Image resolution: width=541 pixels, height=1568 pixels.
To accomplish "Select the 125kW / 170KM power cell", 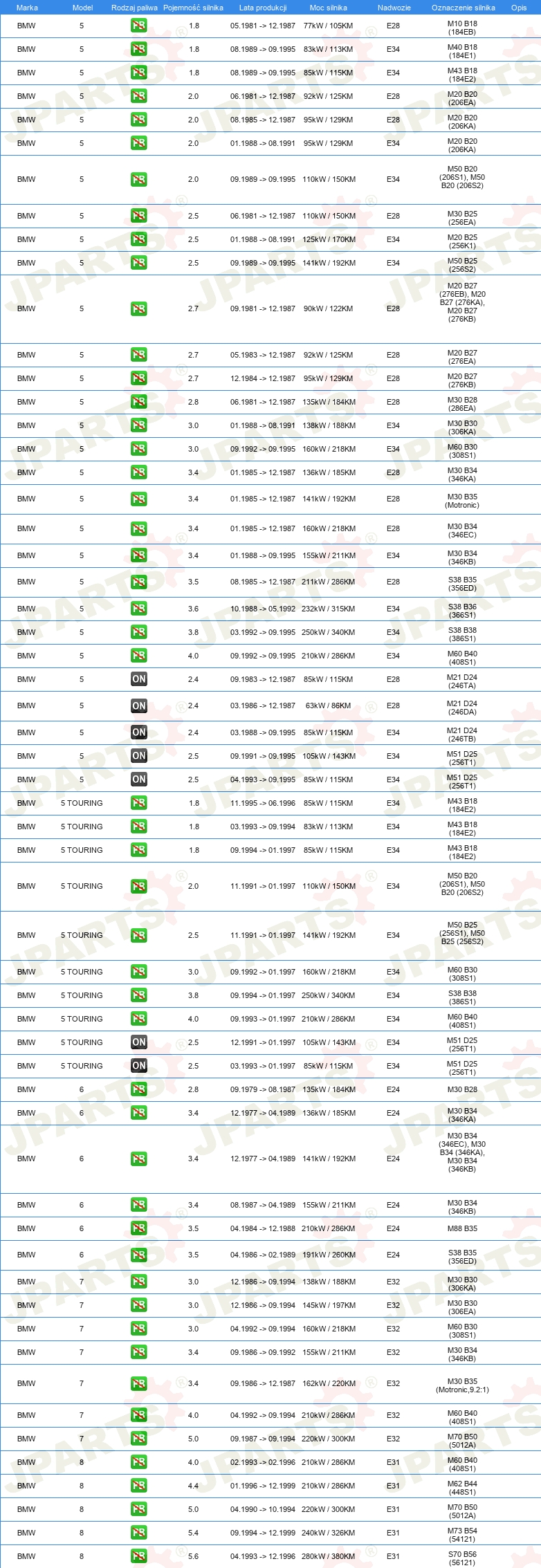I will (329, 239).
